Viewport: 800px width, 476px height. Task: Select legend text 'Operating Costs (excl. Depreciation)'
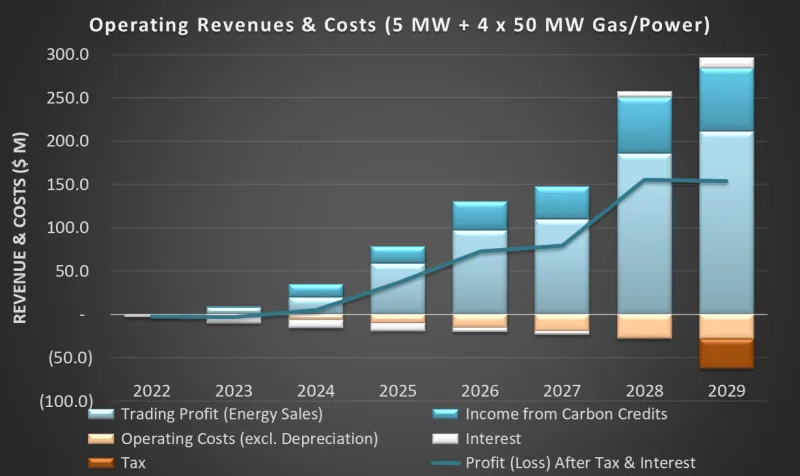coord(249,439)
